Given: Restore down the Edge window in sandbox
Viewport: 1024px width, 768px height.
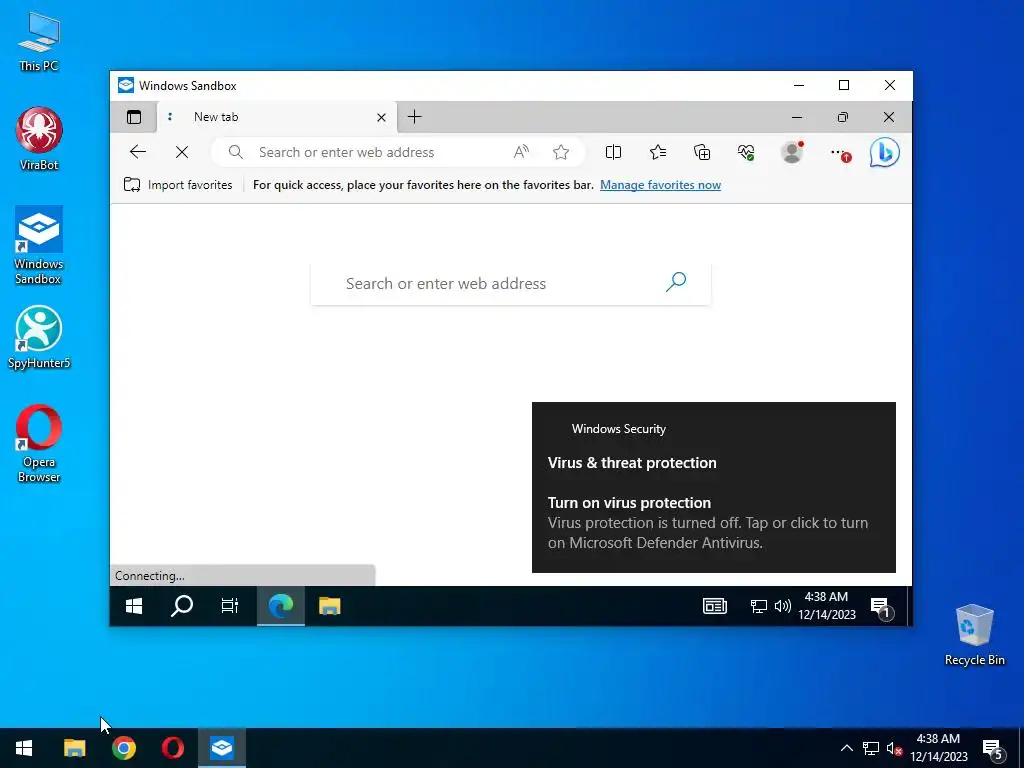Looking at the screenshot, I should 843,118.
